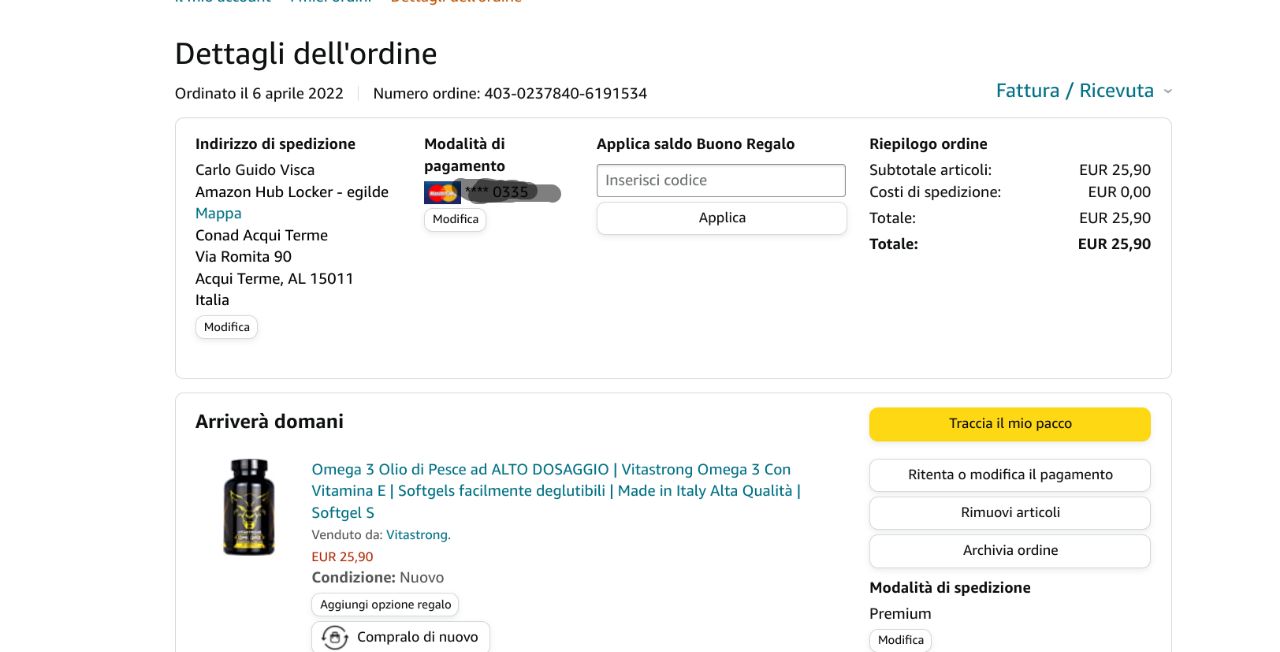This screenshot has width=1280, height=652.
Task: Click the yellow Traccia il mio pacco button
Action: tap(1009, 424)
